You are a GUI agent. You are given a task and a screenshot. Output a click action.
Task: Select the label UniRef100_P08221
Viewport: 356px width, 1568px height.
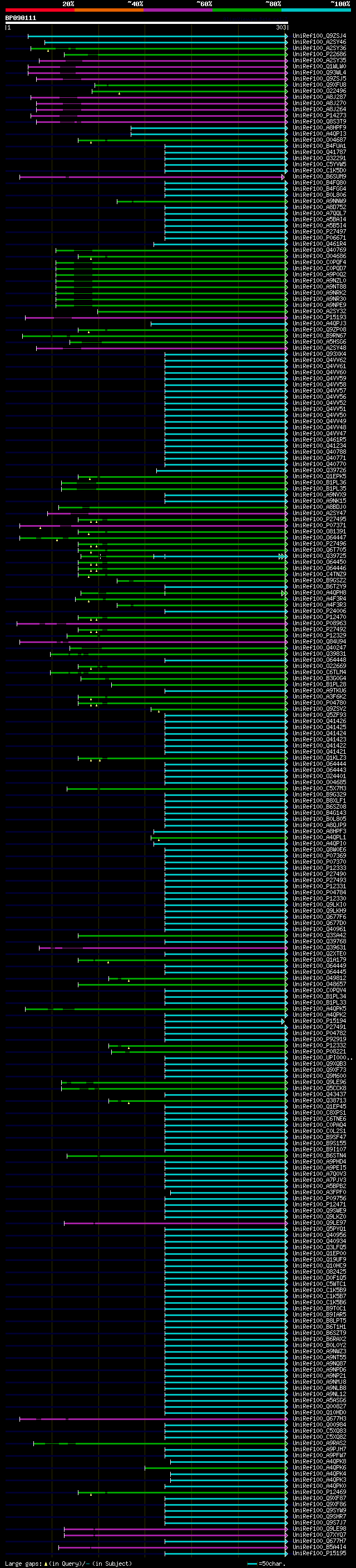pyautogui.click(x=319, y=1051)
